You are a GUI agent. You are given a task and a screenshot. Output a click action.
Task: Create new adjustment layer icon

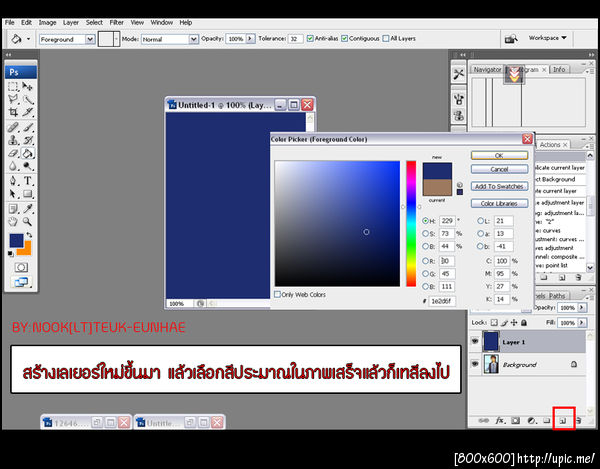tap(532, 420)
